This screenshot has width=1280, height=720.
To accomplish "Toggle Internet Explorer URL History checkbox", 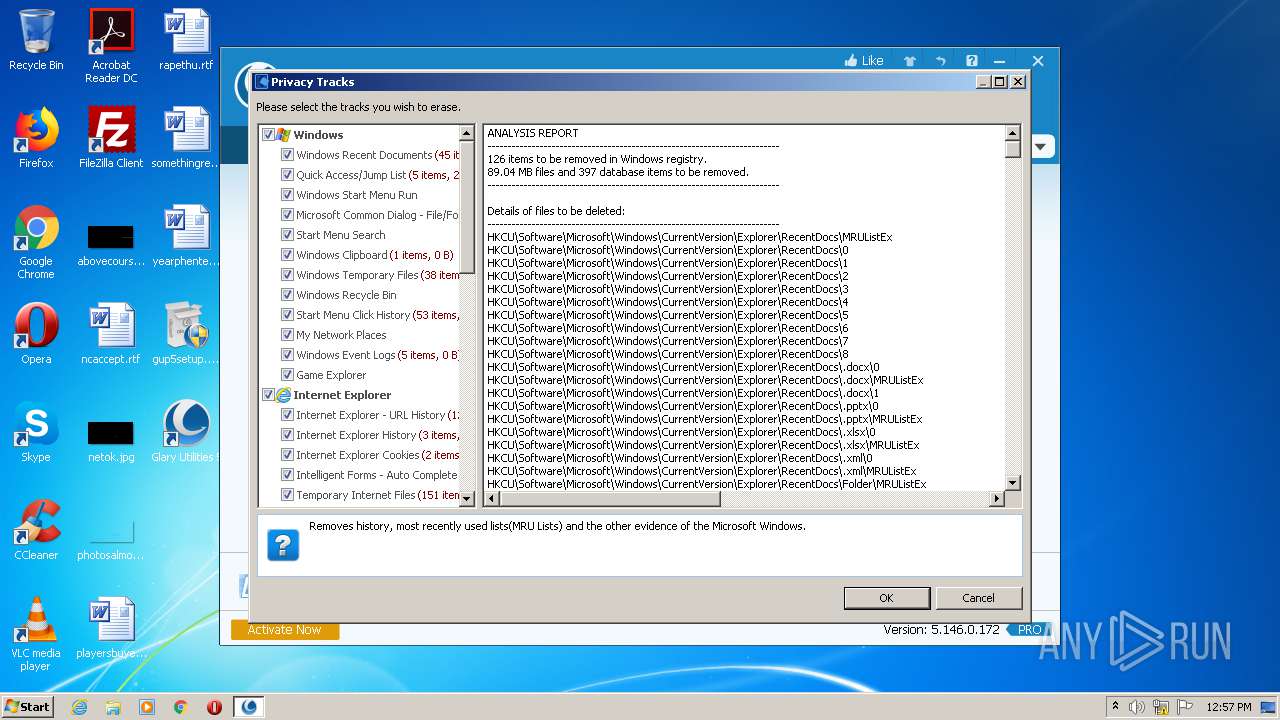I will (287, 415).
